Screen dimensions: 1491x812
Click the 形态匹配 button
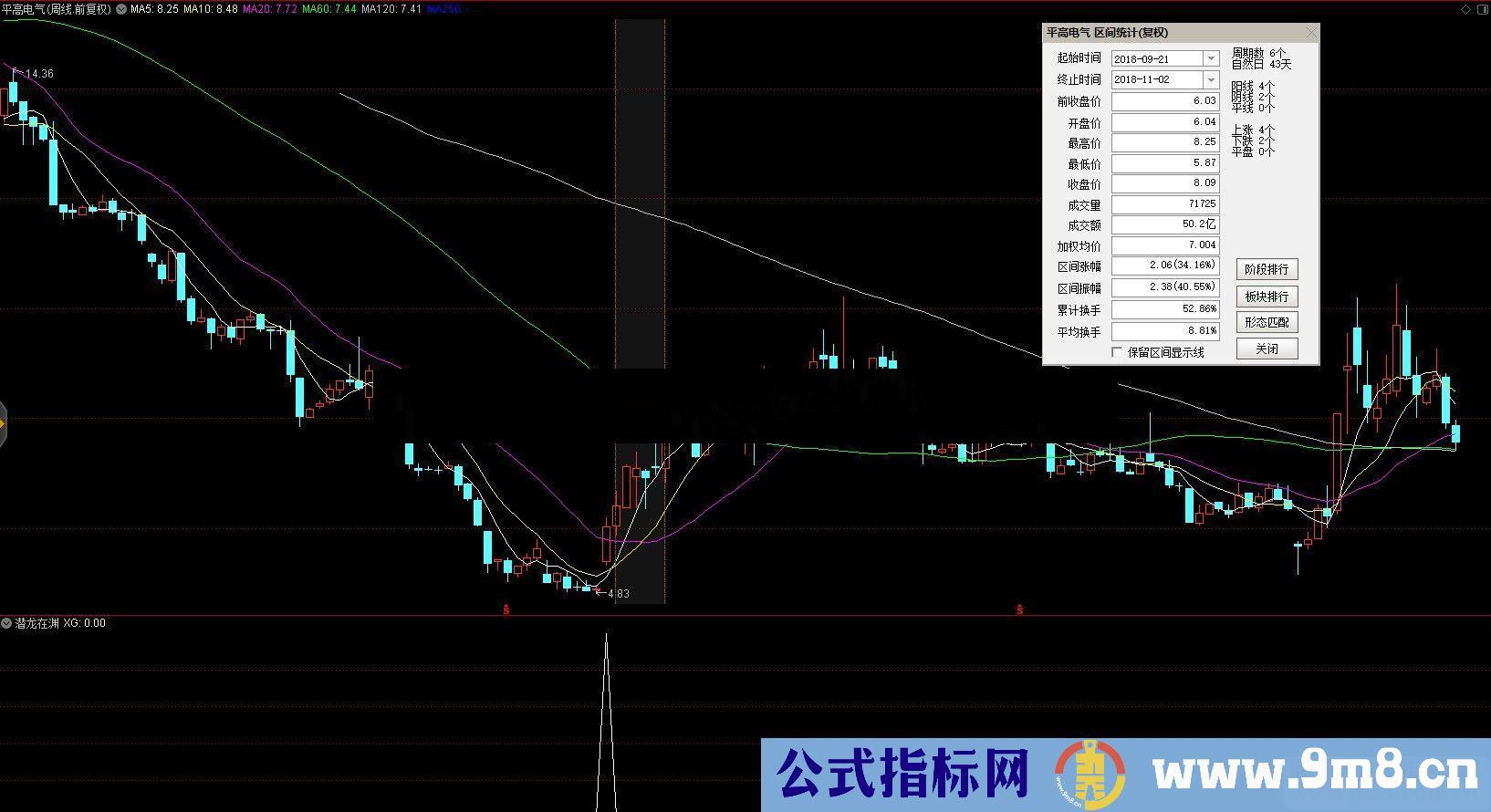tap(1267, 322)
